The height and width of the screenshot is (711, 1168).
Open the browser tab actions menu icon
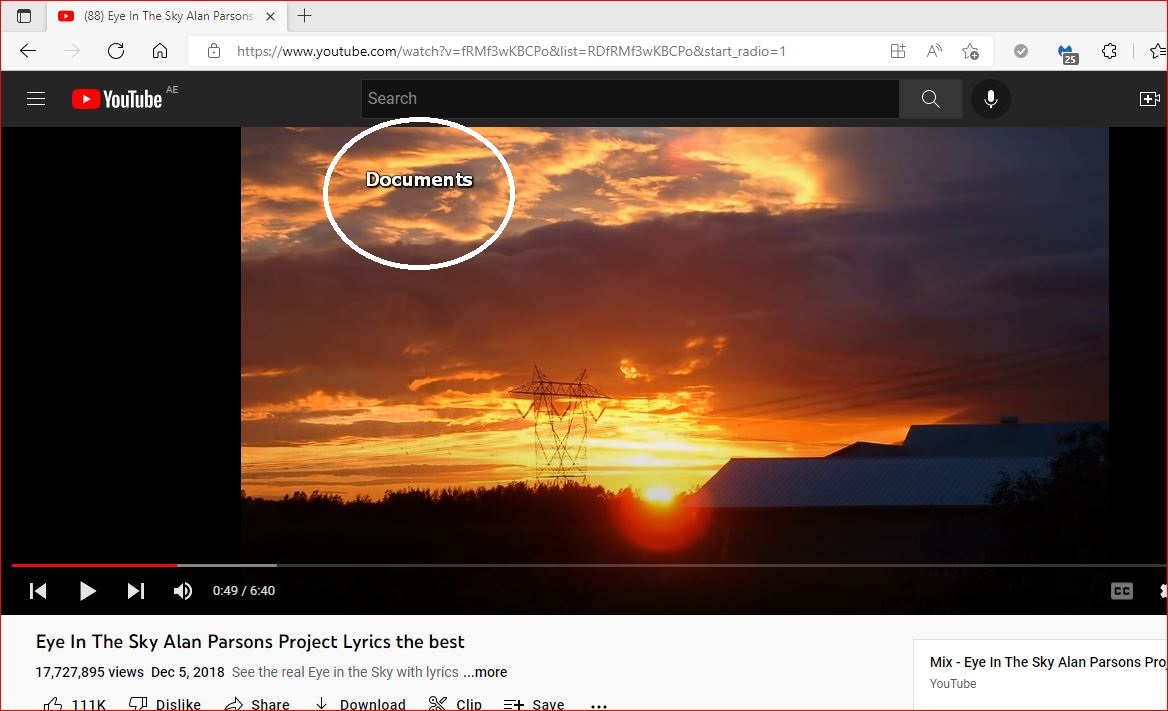point(24,16)
